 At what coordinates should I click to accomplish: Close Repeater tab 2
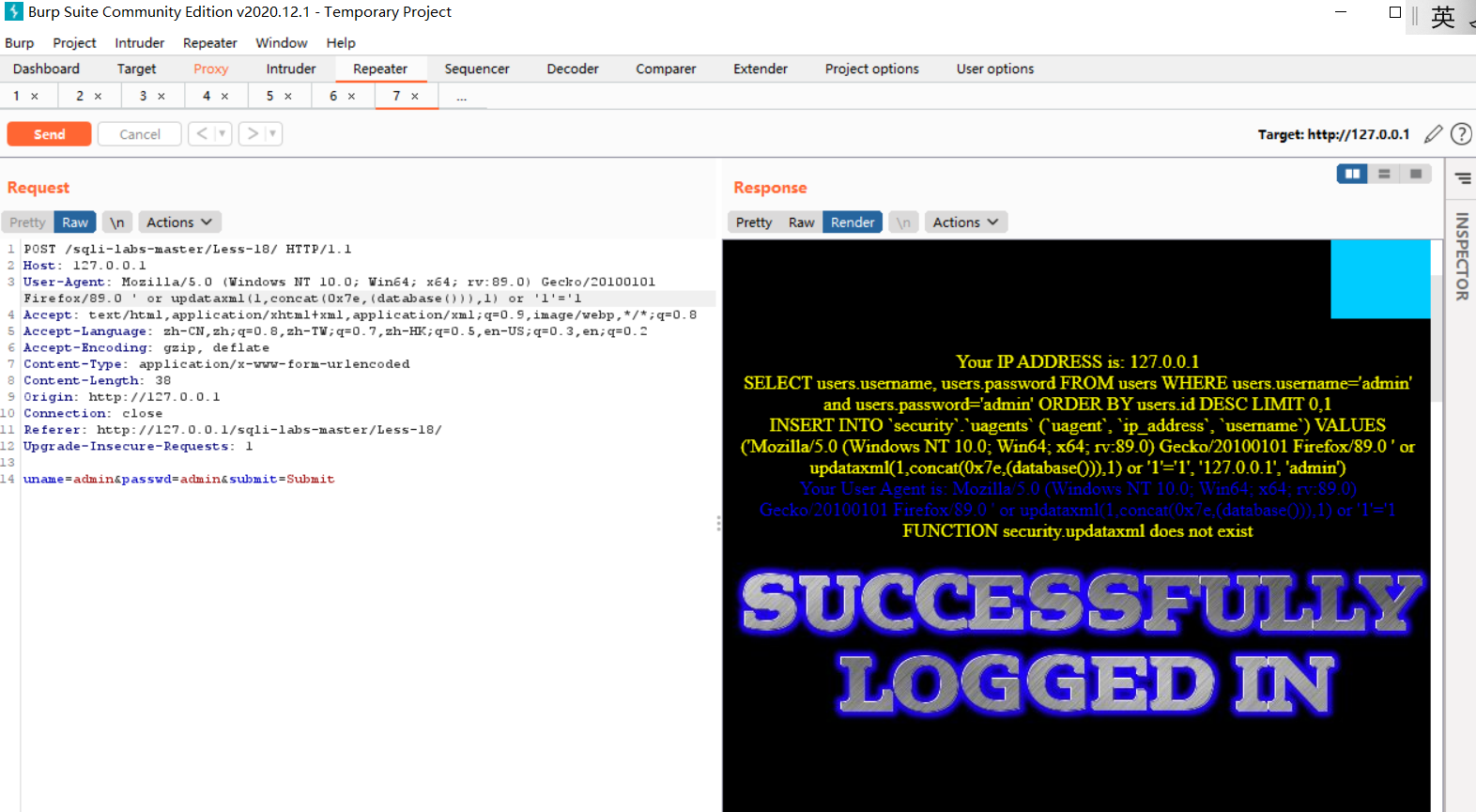coord(98,97)
